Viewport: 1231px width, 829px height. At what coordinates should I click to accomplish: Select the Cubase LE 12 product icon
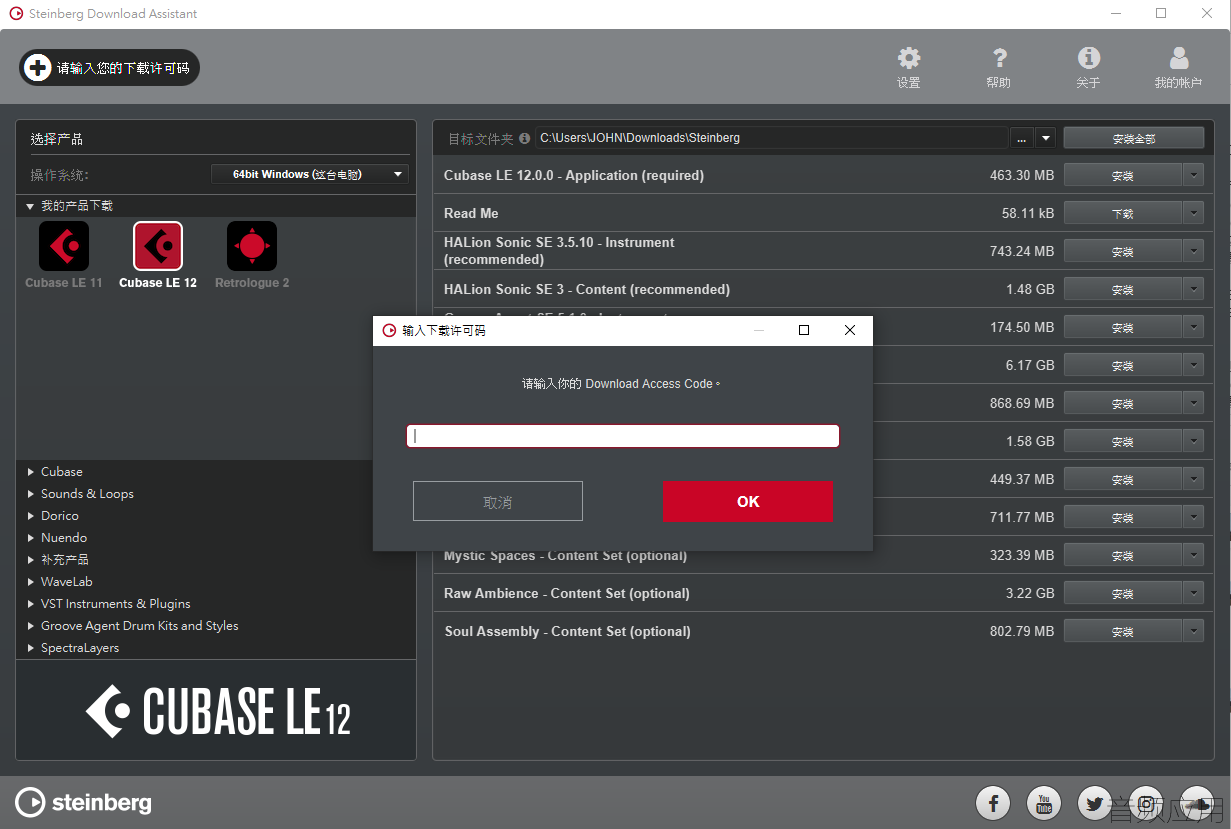[158, 246]
